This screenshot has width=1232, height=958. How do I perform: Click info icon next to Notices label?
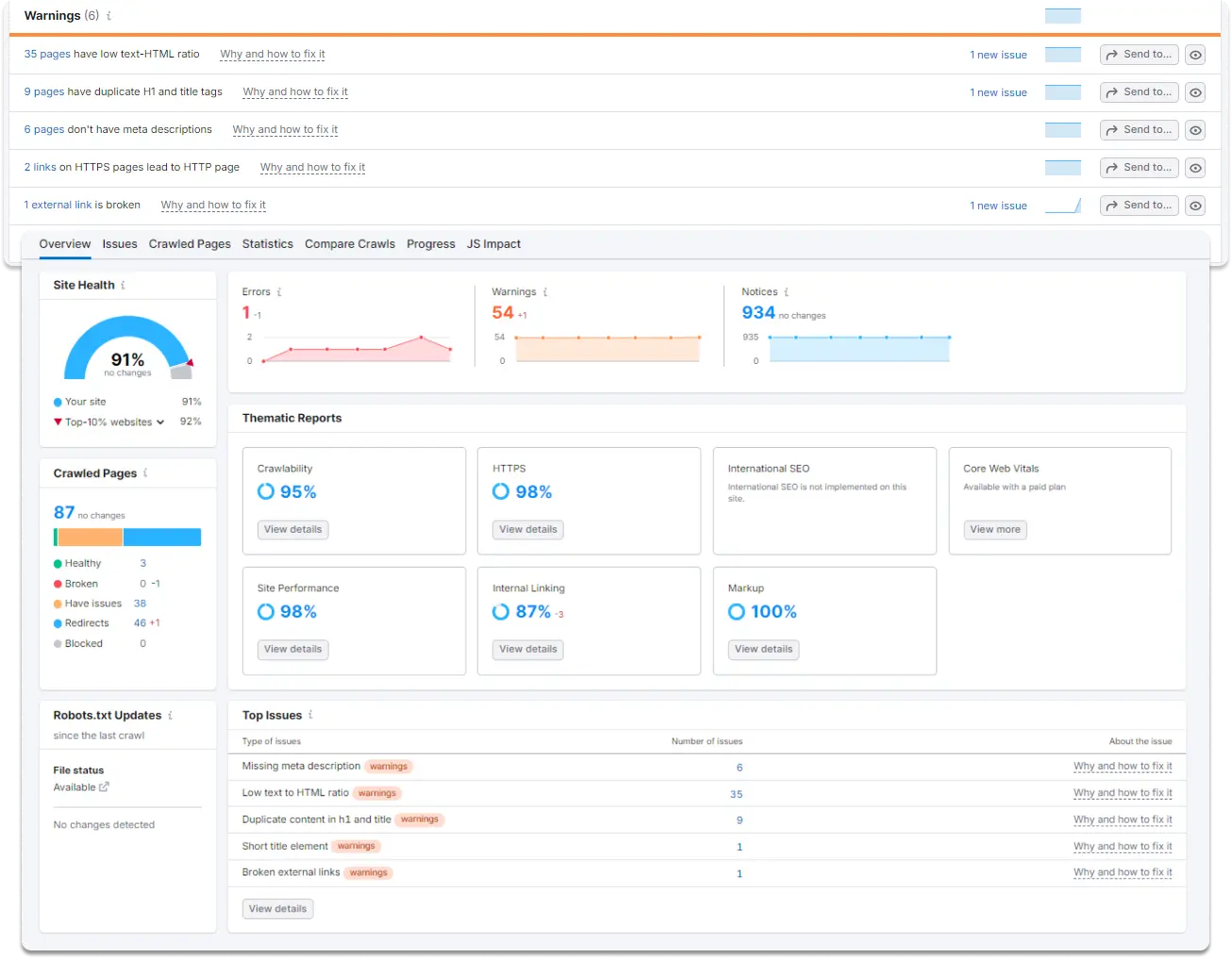[787, 292]
